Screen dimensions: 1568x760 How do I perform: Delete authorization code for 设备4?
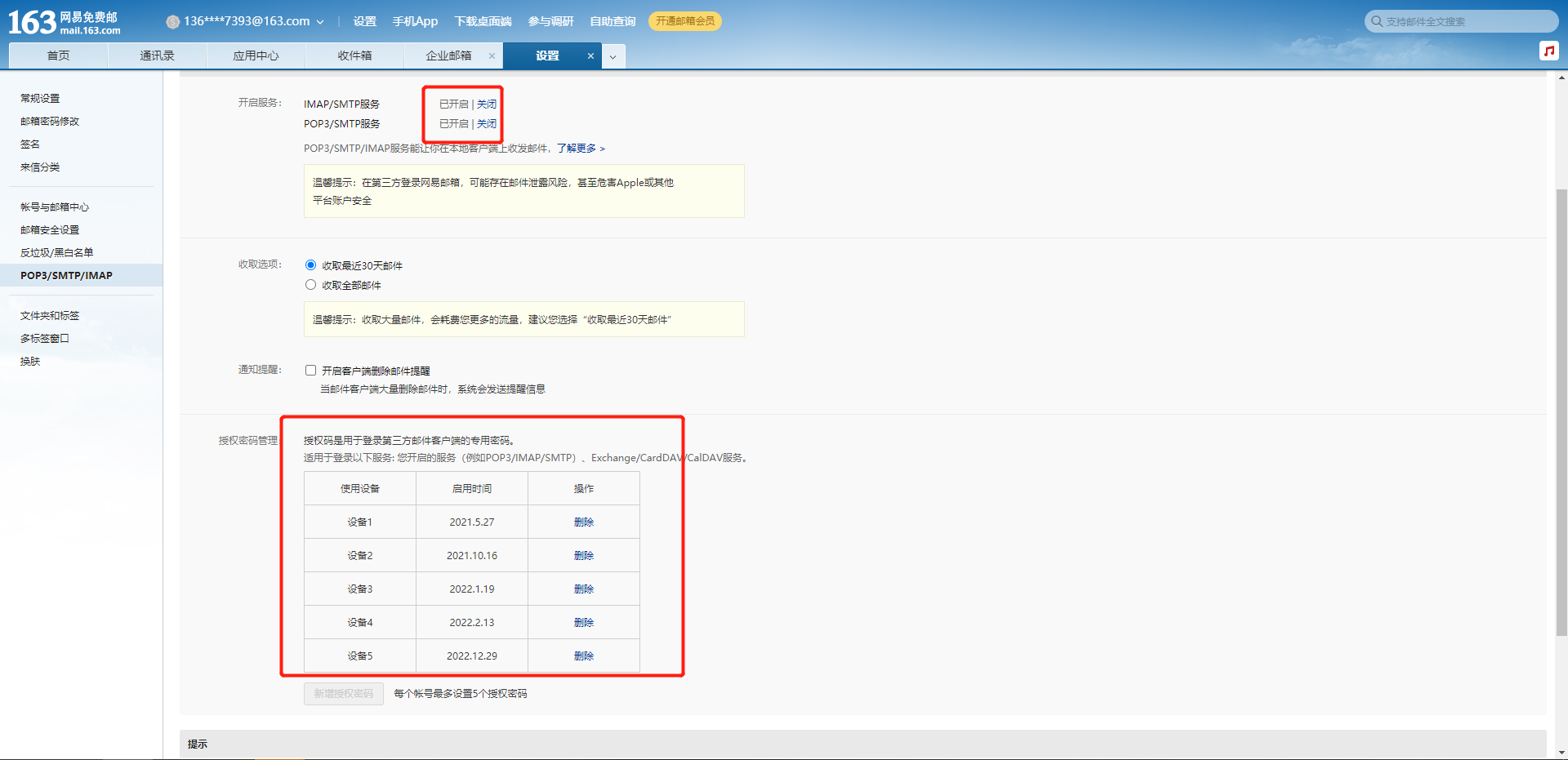584,623
